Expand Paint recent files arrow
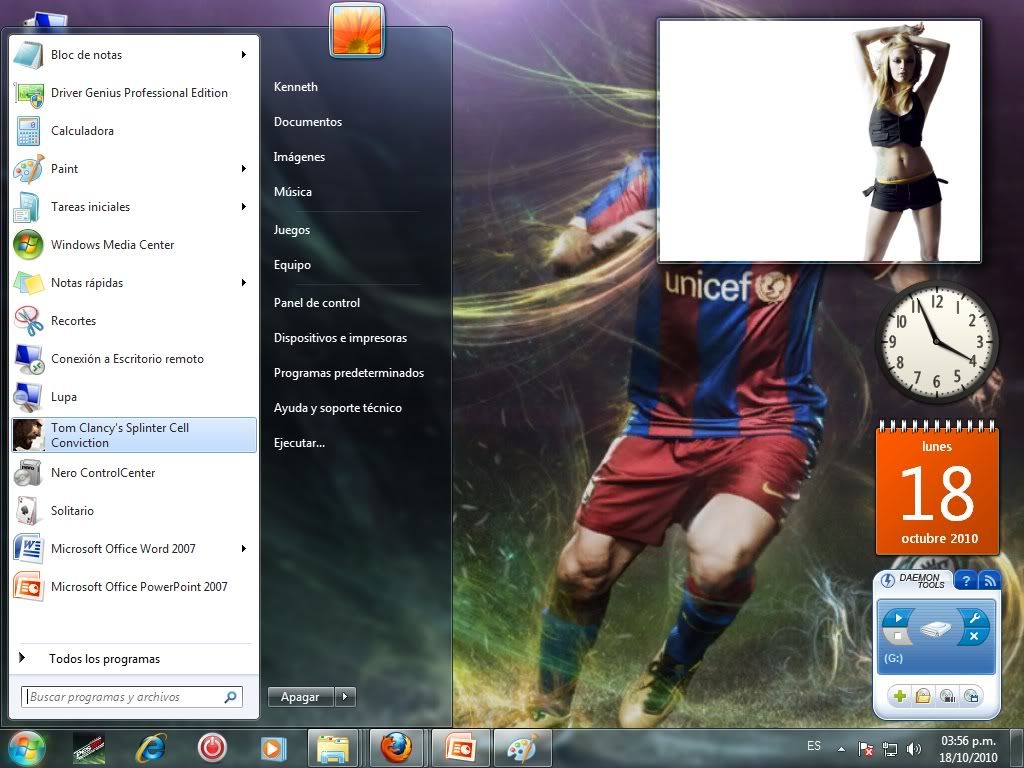Screen dimensions: 1024x768 [244, 168]
